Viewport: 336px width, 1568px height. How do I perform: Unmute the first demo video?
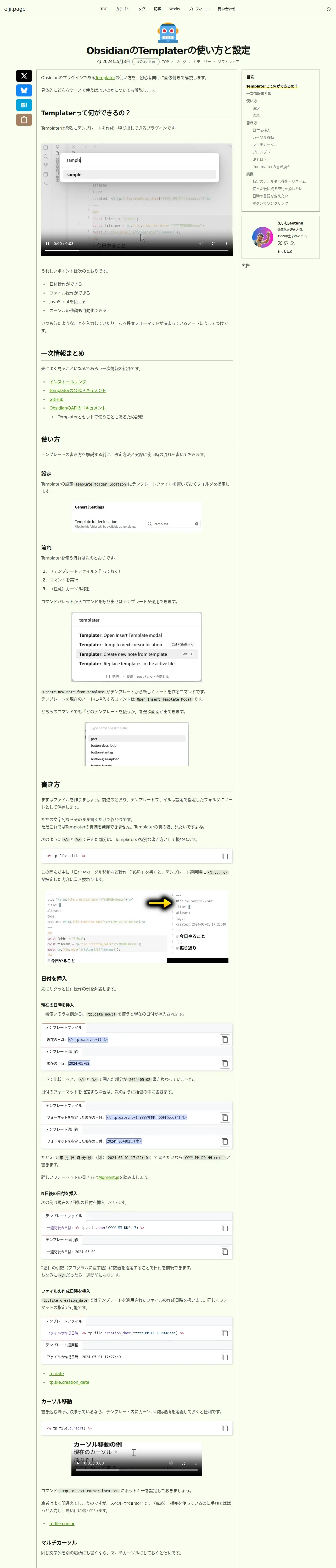point(201,244)
